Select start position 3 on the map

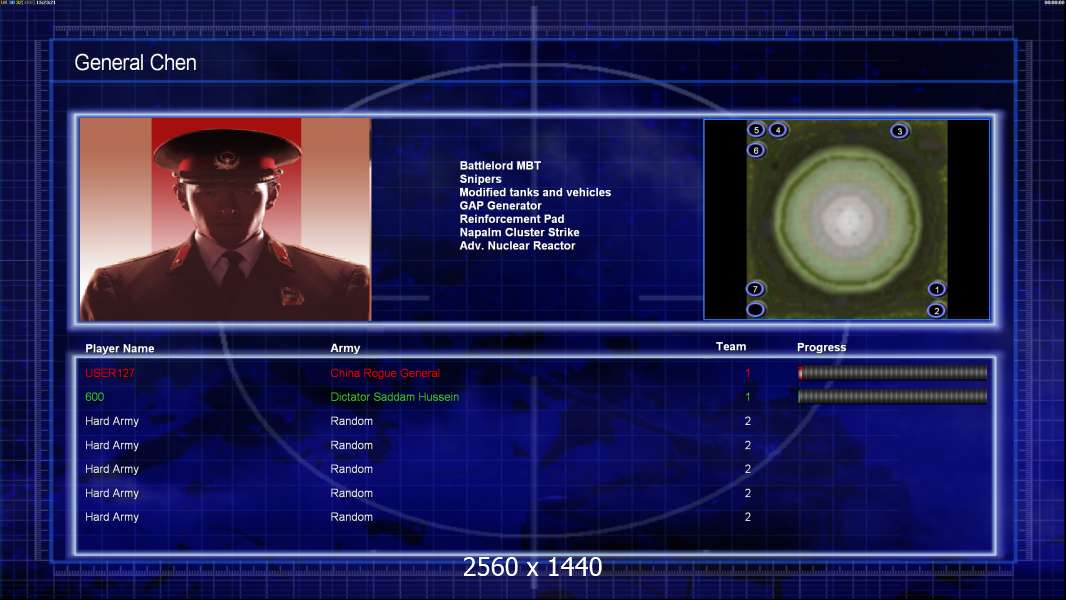pos(899,131)
